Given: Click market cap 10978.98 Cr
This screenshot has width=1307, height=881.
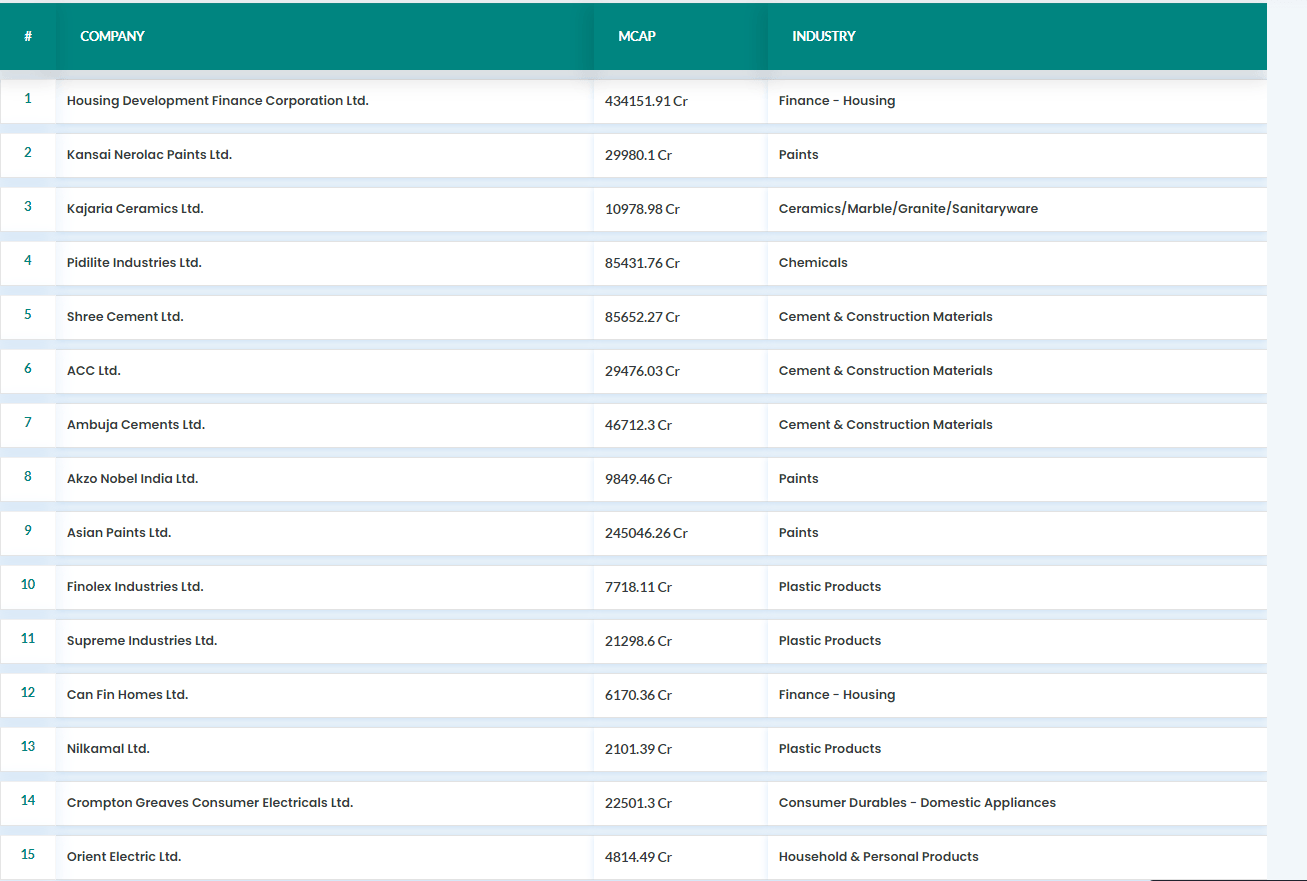Looking at the screenshot, I should tap(642, 209).
